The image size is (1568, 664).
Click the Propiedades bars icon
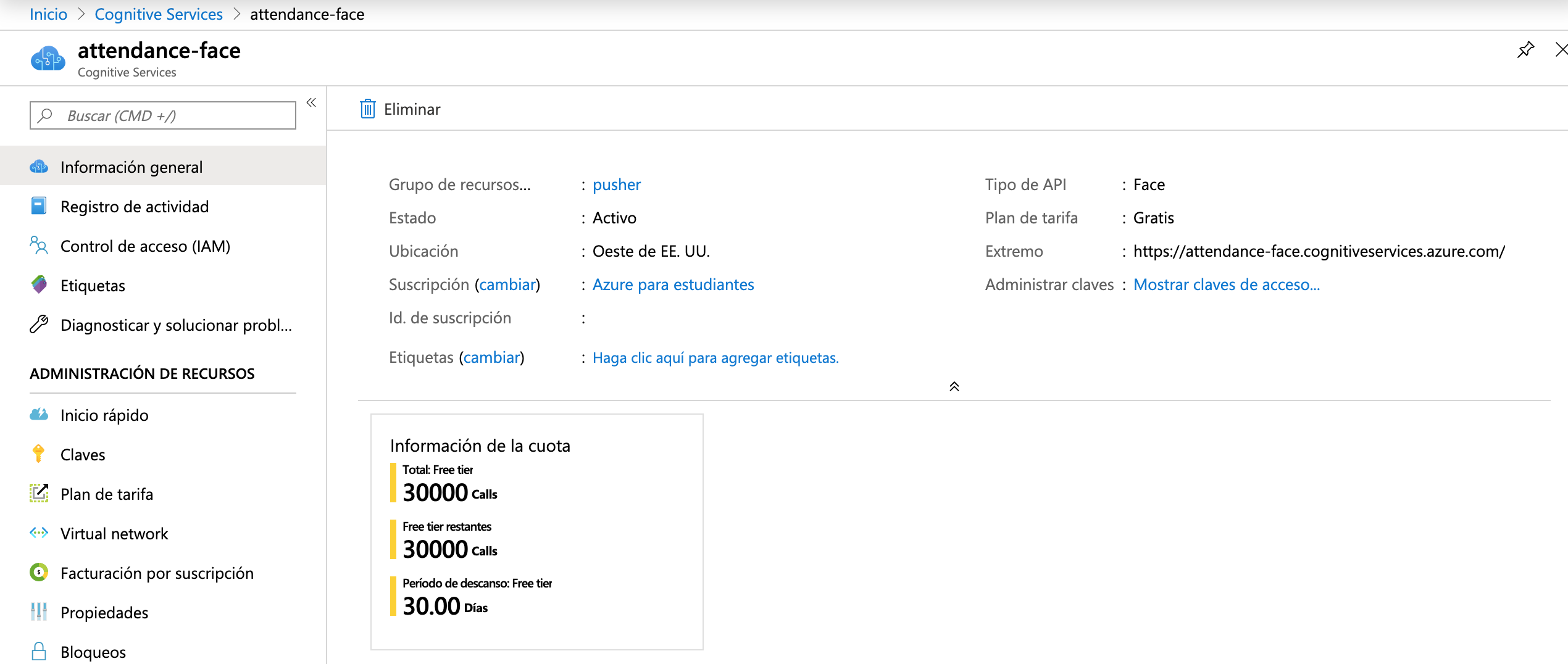pos(39,612)
